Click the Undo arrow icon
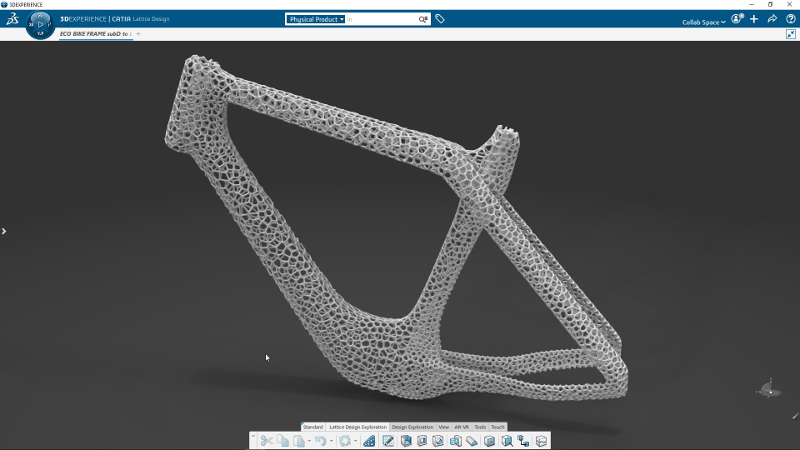 pyautogui.click(x=318, y=440)
